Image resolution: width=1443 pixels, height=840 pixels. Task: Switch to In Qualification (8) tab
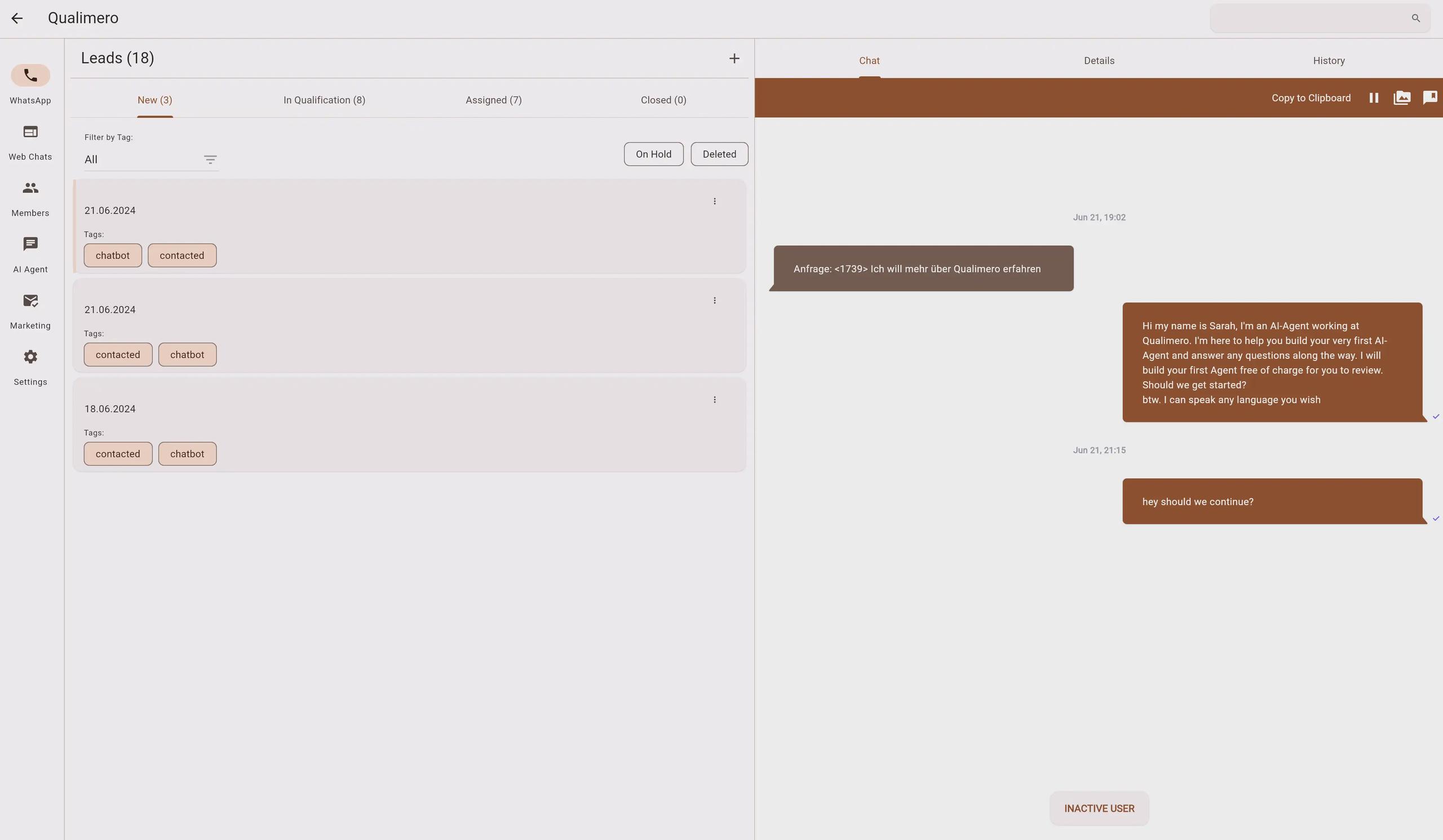324,100
